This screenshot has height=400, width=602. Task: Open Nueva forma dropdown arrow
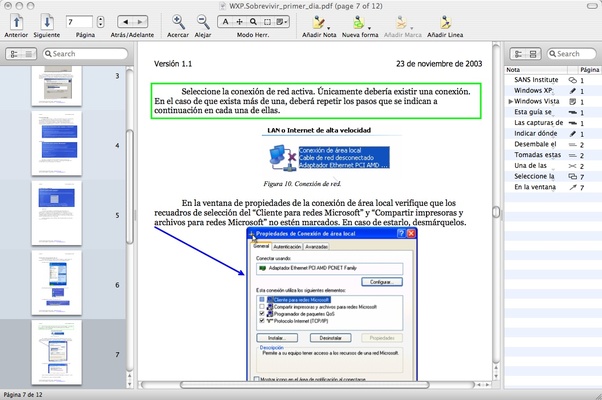click(x=369, y=28)
